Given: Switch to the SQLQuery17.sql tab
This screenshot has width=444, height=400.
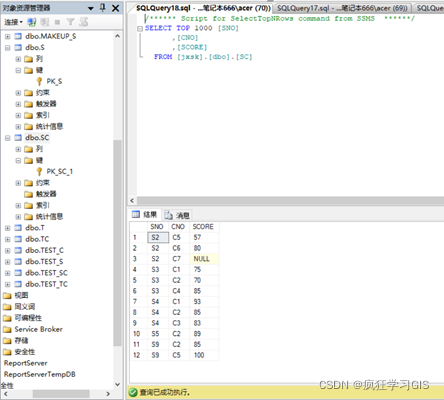Looking at the screenshot, I should pos(342,8).
